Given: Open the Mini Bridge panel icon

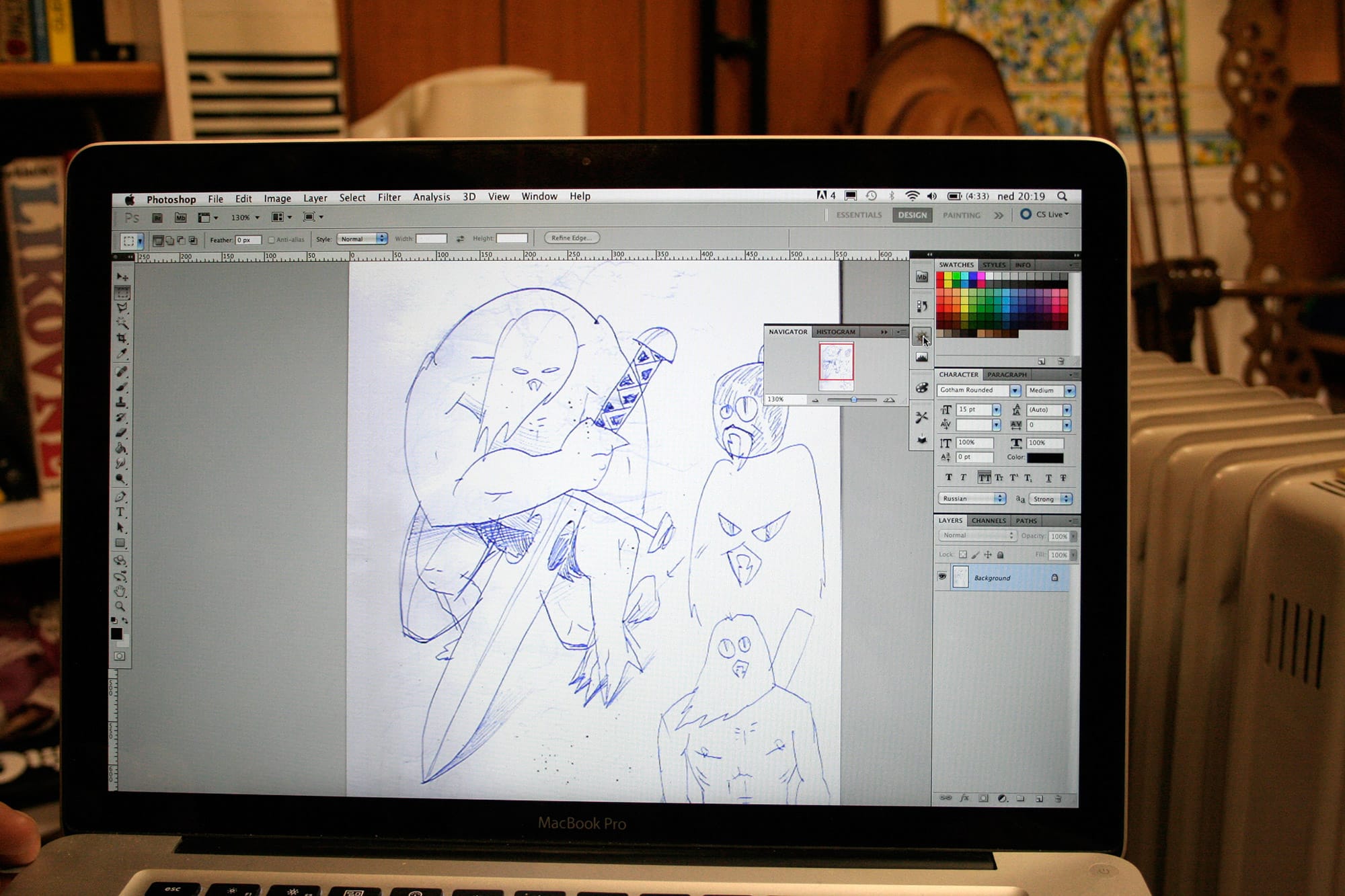Looking at the screenshot, I should 921,277.
